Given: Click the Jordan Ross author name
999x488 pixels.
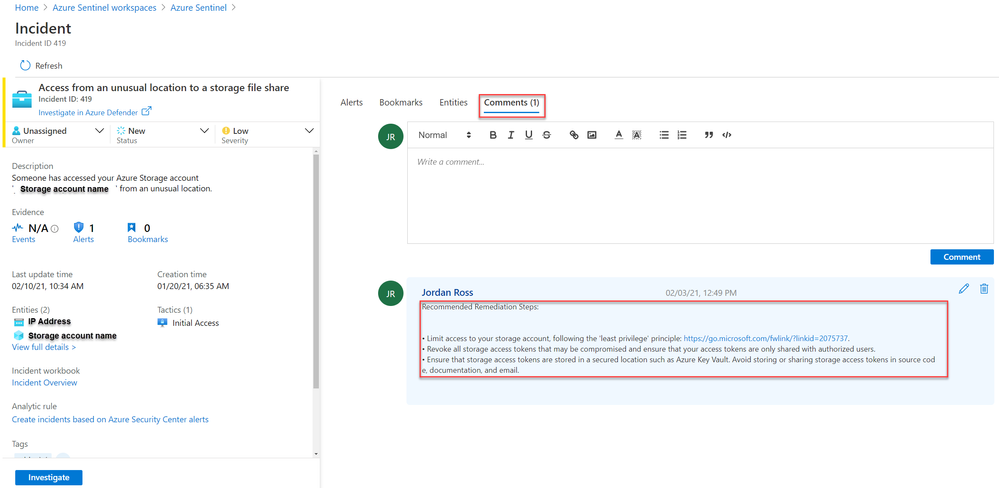Looking at the screenshot, I should 447,292.
